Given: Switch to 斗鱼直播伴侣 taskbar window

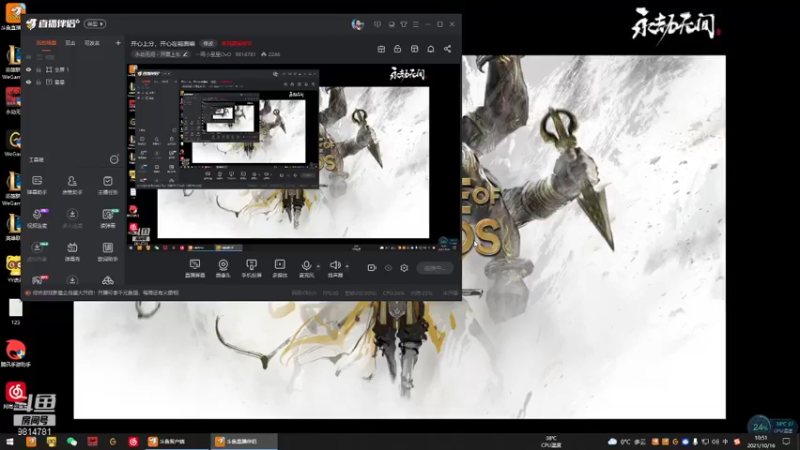Looking at the screenshot, I should pyautogui.click(x=244, y=441).
